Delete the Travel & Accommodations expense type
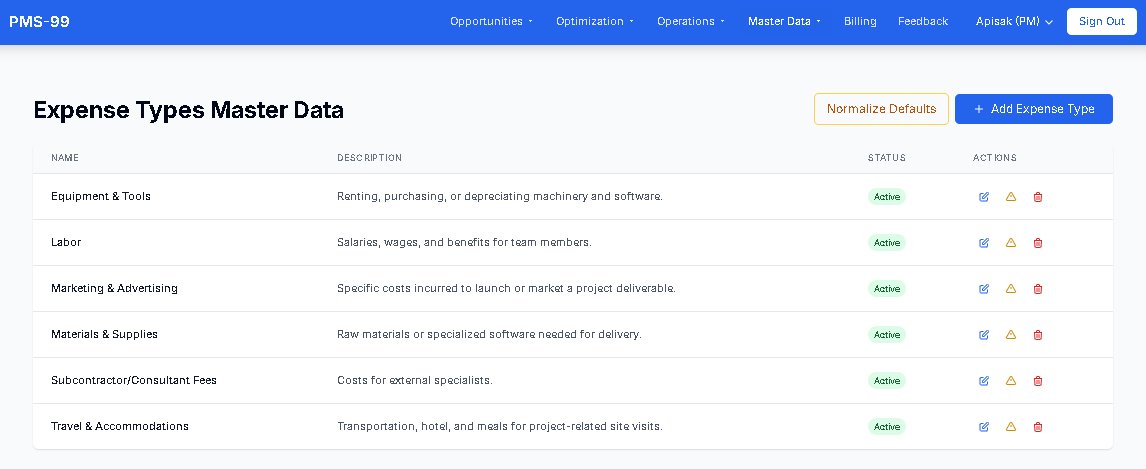The height and width of the screenshot is (469, 1146). coord(1037,427)
